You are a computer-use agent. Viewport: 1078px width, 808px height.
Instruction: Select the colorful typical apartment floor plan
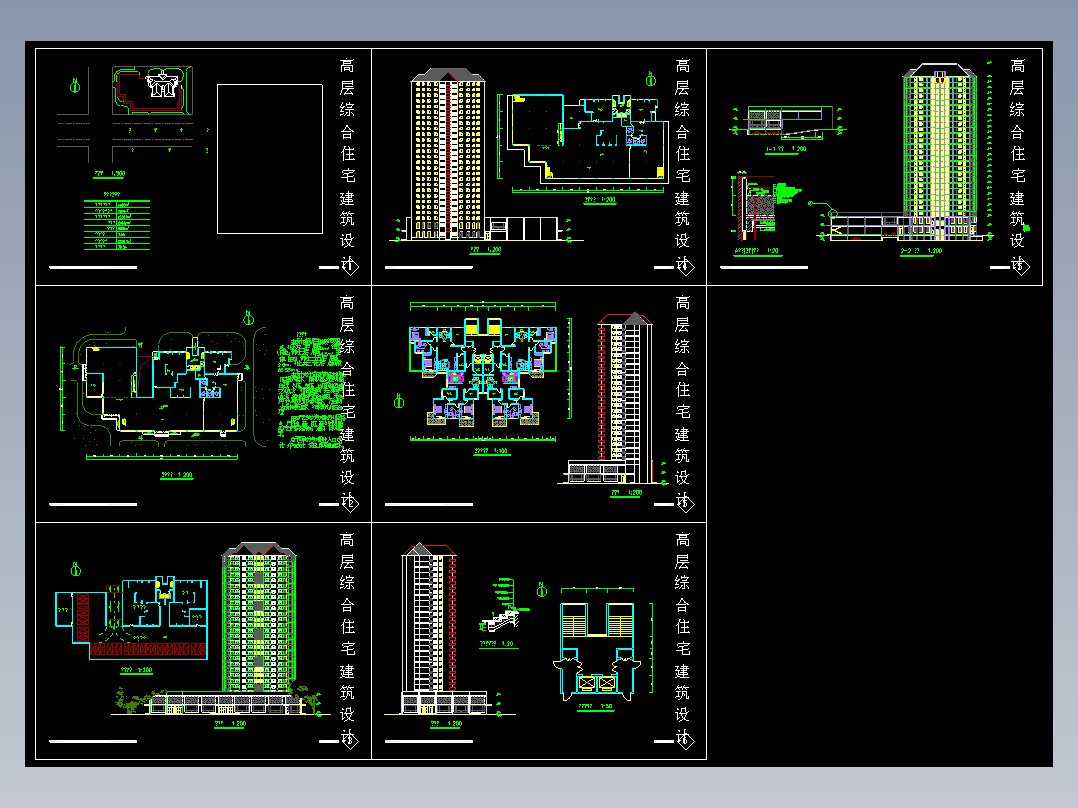pyautogui.click(x=483, y=371)
